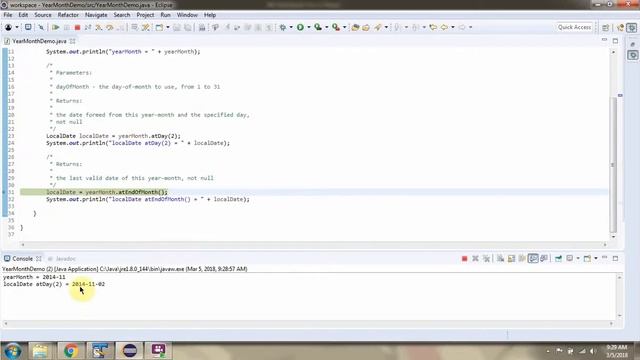The image size is (640, 360).
Task: Switch to the Java perspective icon
Action: pyautogui.click(x=620, y=27)
